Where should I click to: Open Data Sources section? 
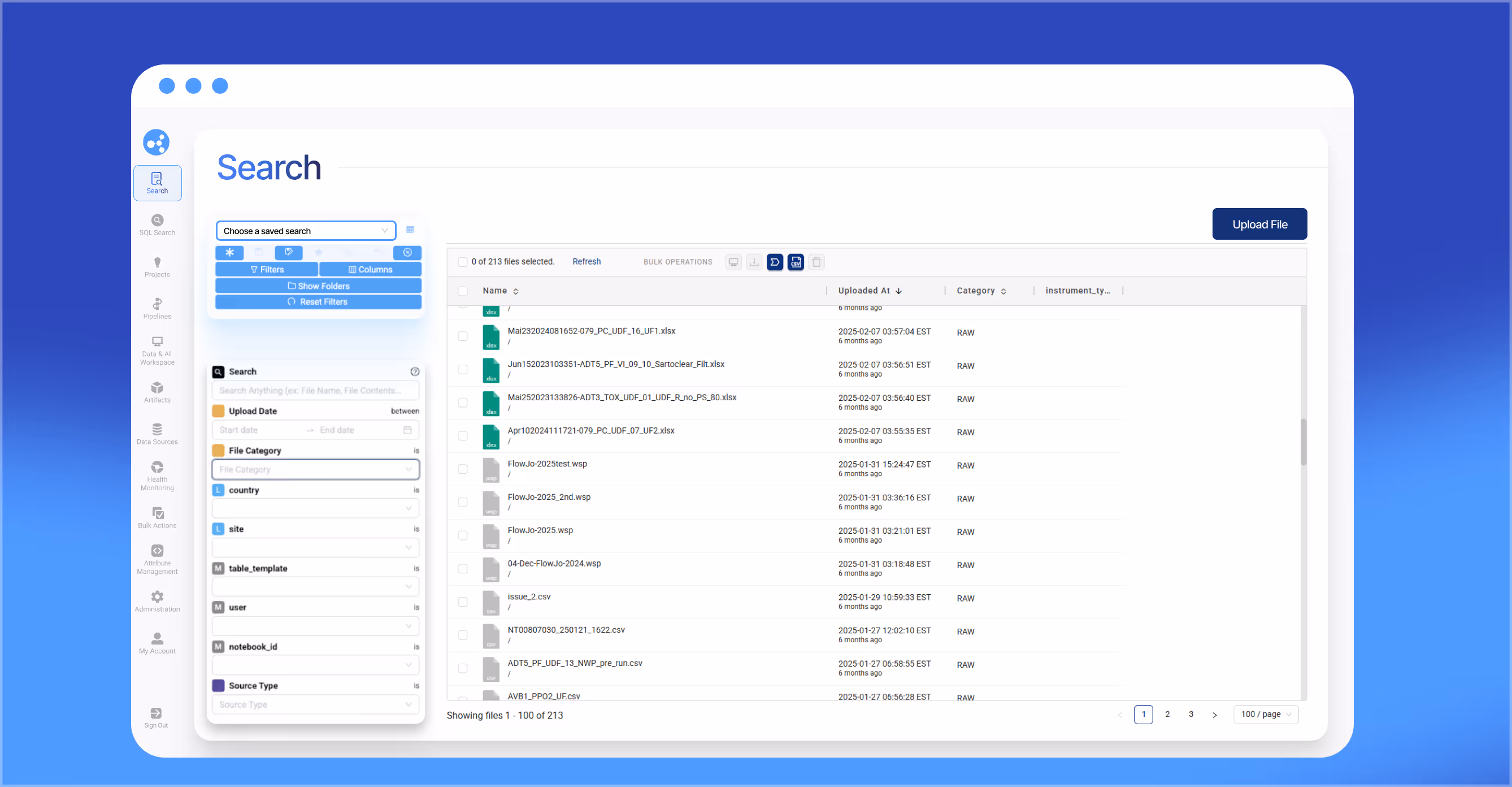pos(157,435)
